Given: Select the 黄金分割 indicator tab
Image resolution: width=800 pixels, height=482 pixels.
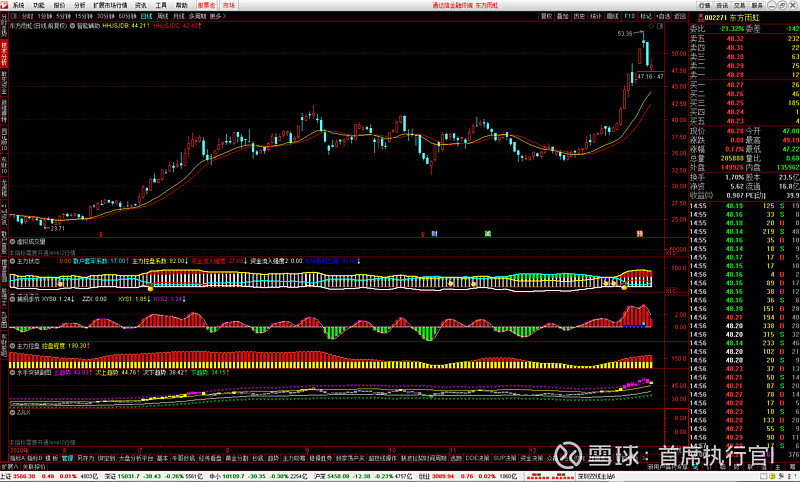Looking at the screenshot, I should 236,458.
